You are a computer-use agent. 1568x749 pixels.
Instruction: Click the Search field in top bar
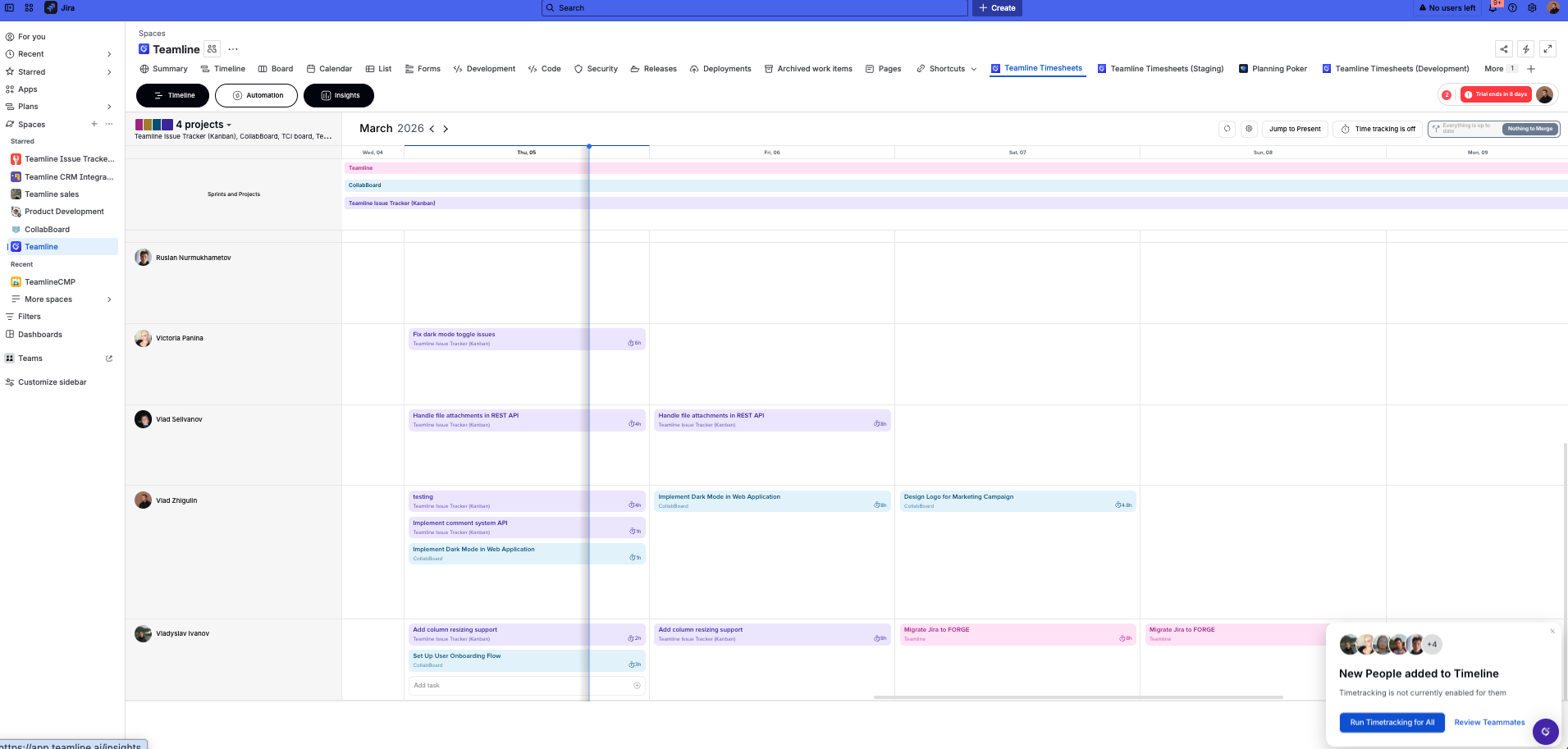(755, 7)
